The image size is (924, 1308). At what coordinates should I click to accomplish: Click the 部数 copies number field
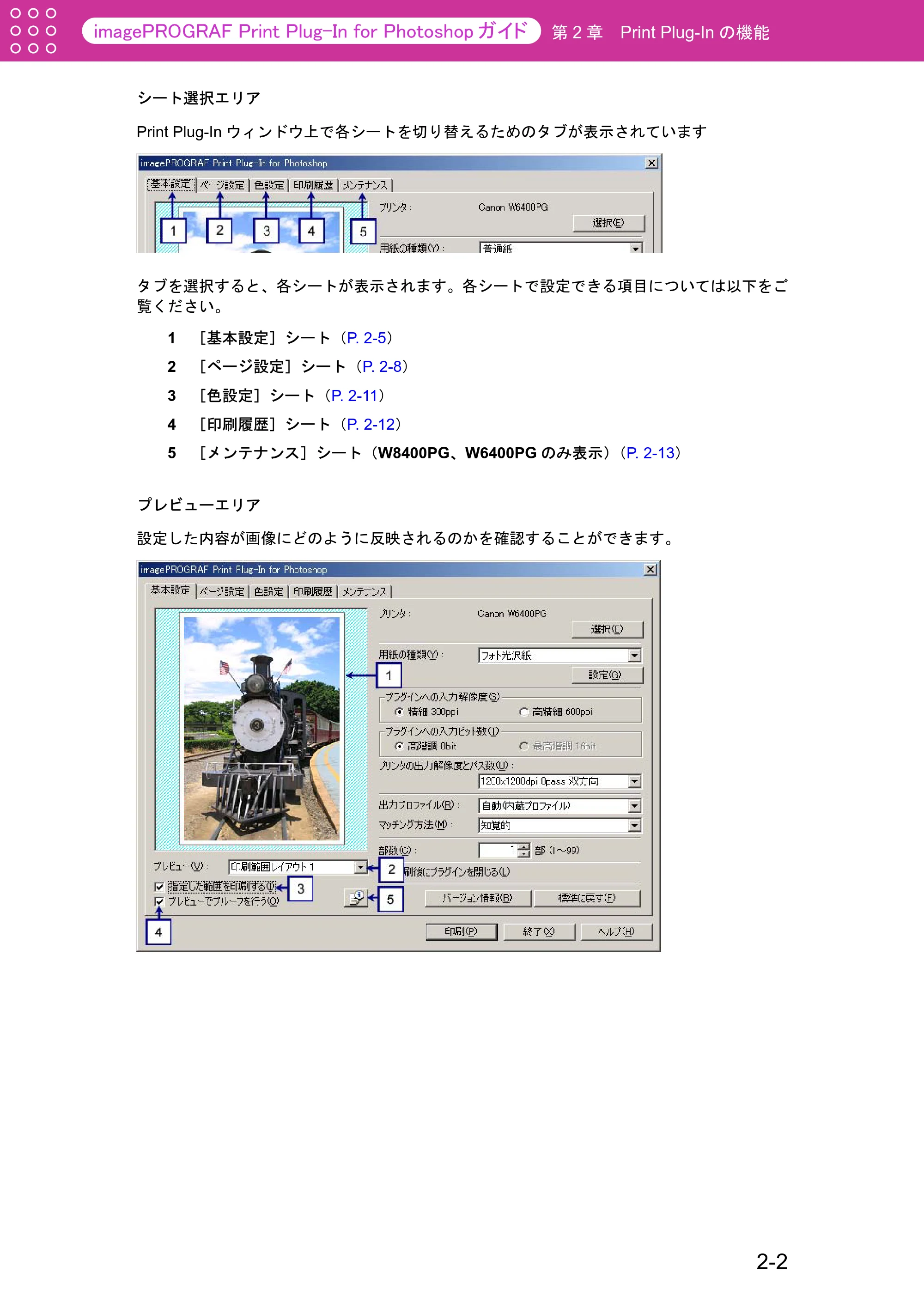click(x=499, y=850)
